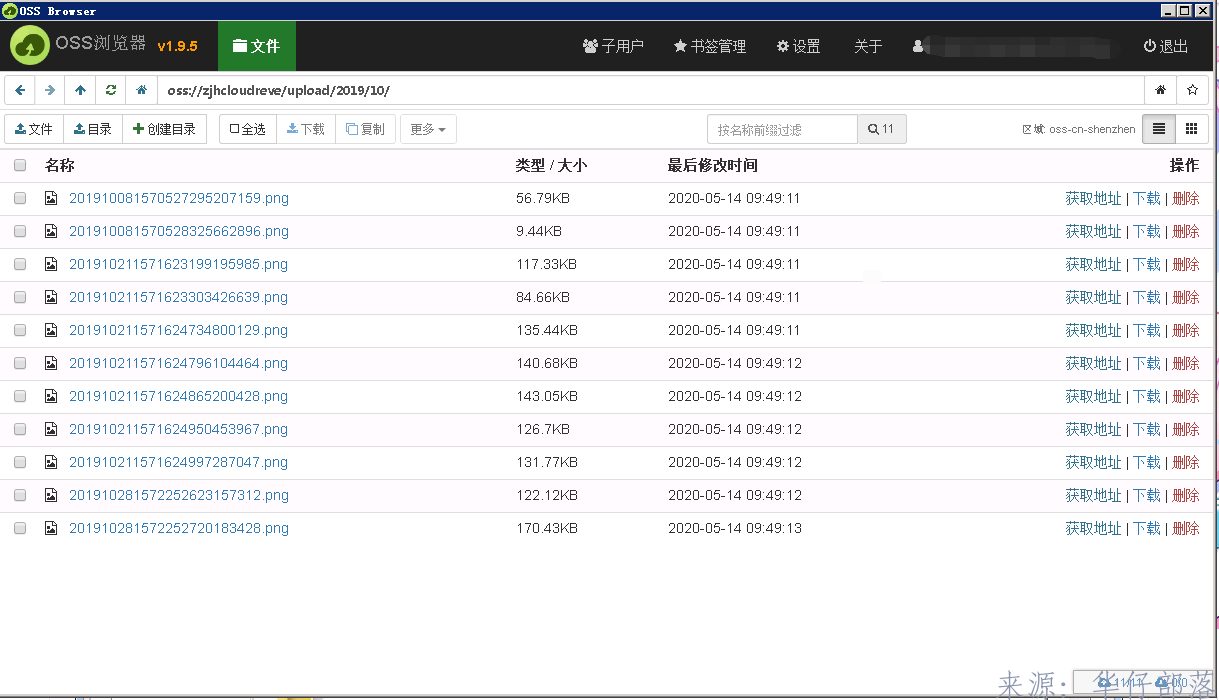Get address for 201910211571624865200428.png
1219x700 pixels.
(1093, 396)
